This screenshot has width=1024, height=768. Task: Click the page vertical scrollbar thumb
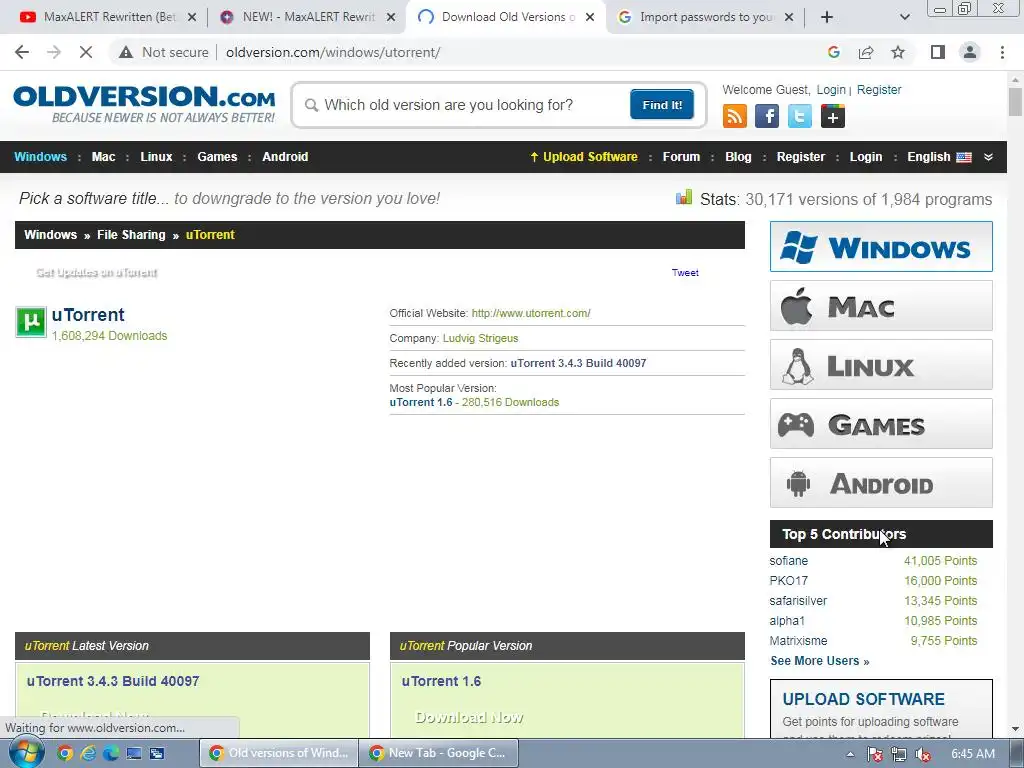1015,101
